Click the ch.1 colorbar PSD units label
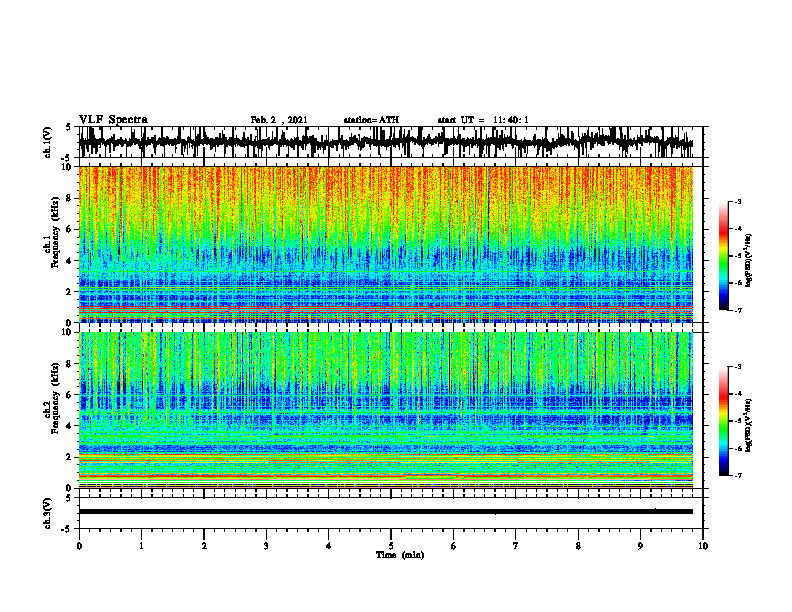The width and height of the screenshot is (792, 612). pos(748,260)
